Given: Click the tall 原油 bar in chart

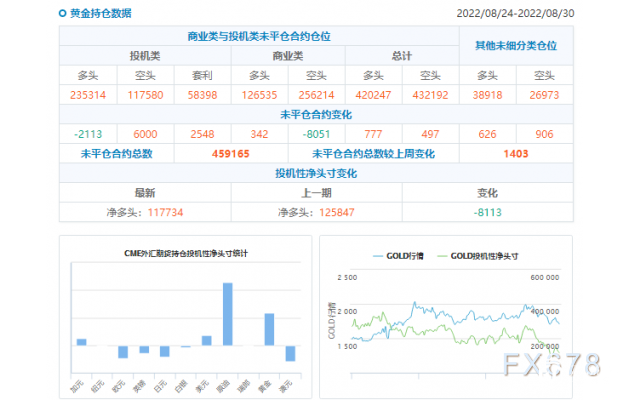Looking at the screenshot, I should [x=228, y=314].
